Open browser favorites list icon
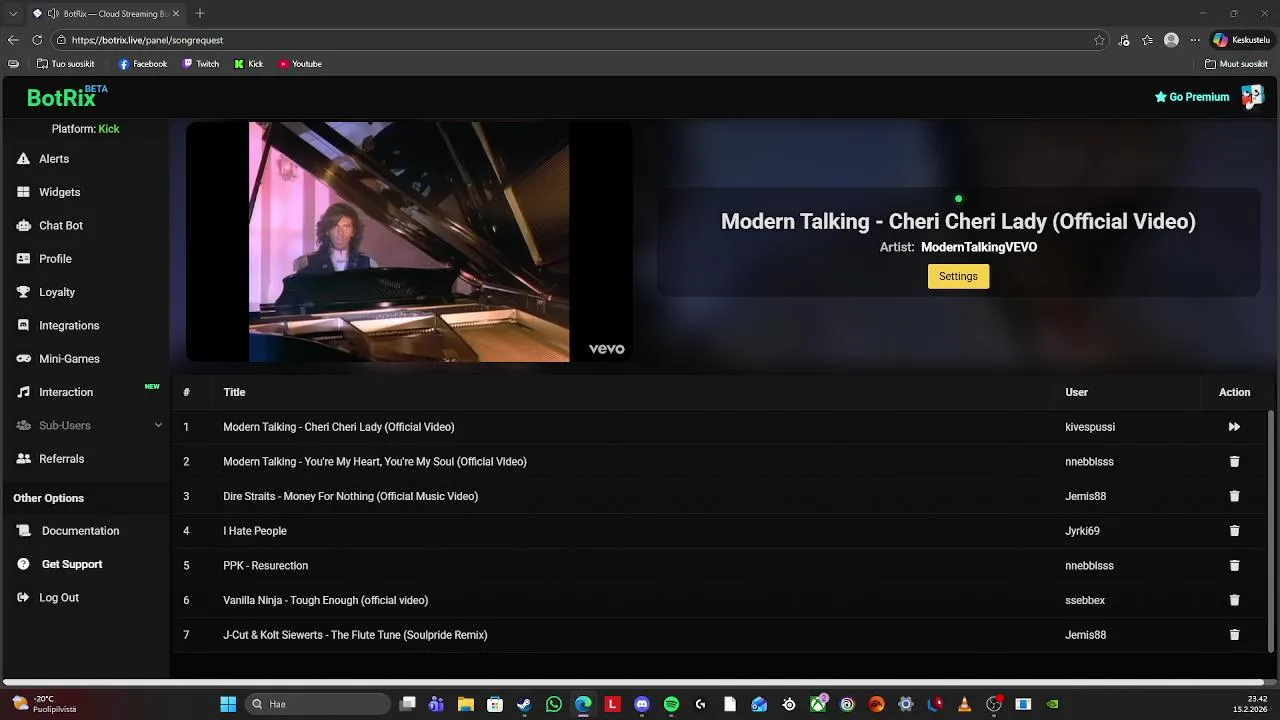Viewport: 1280px width, 720px height. coord(1147,40)
